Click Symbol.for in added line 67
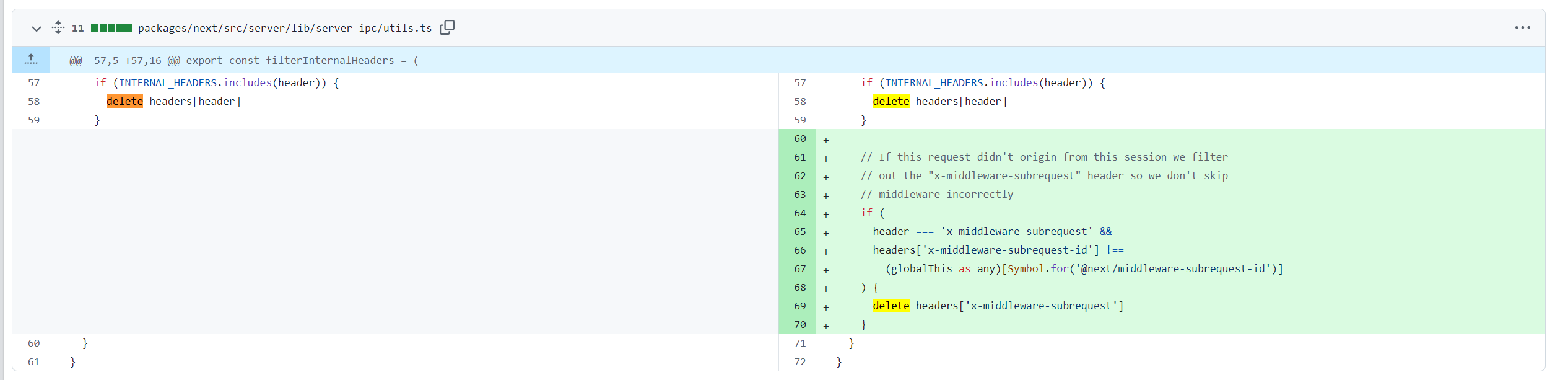Screen dimensions: 1568x380 pyautogui.click(x=1038, y=268)
